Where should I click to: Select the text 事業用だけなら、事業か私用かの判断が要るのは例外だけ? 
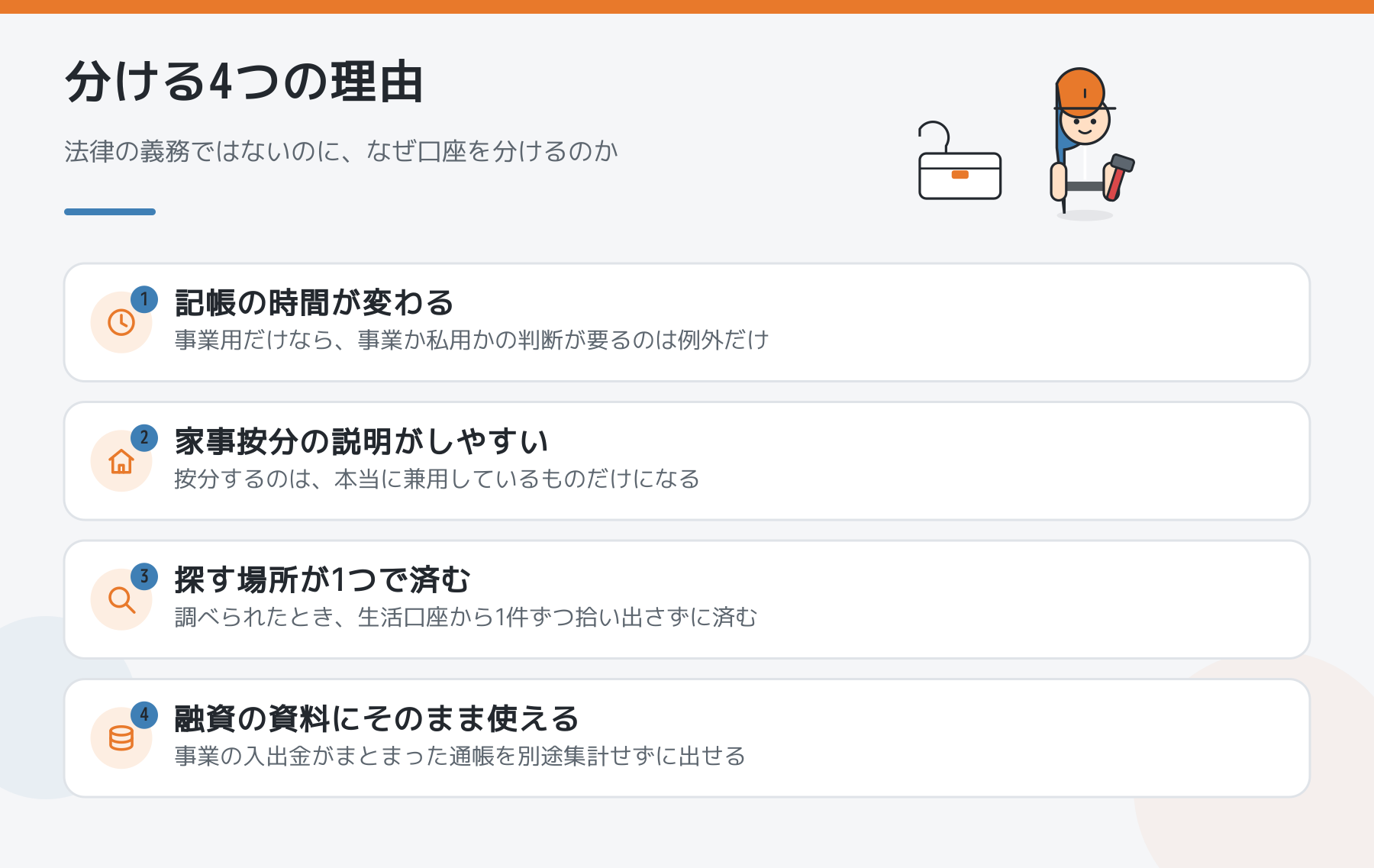coord(472,340)
